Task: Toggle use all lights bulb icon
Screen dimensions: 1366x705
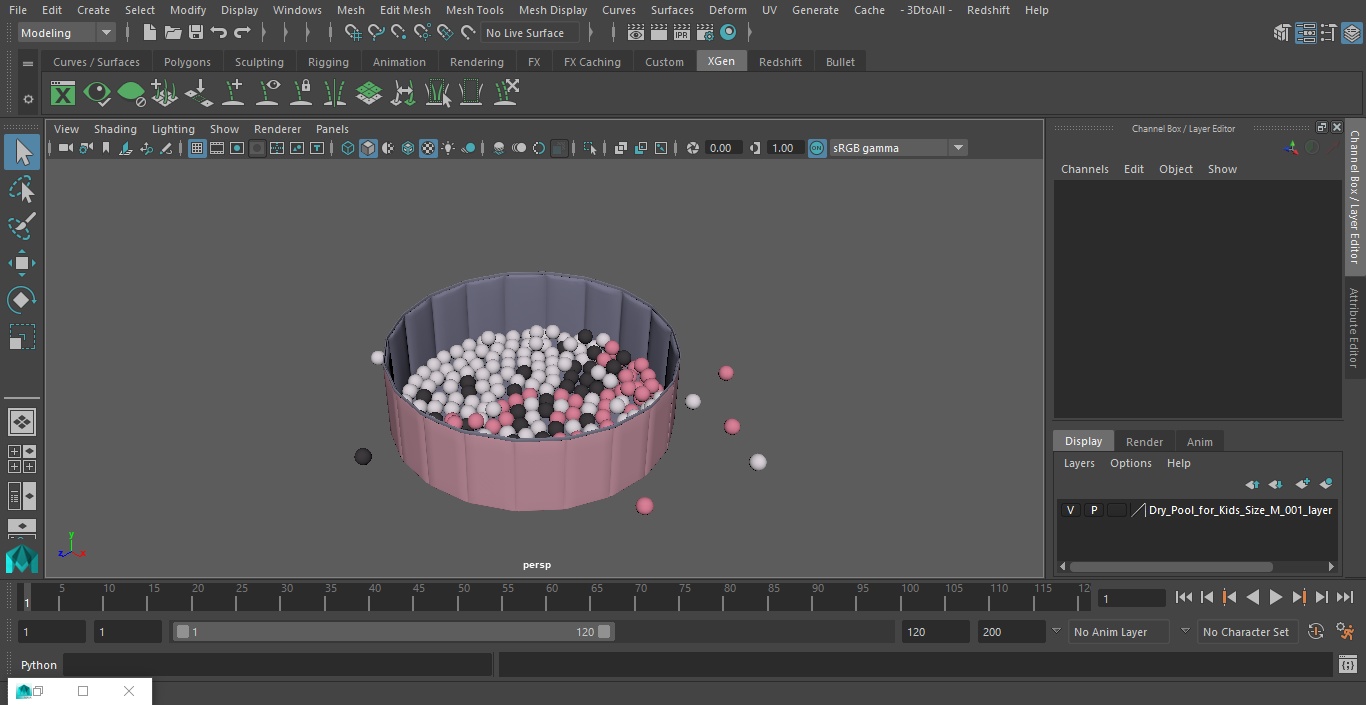Action: 448,148
